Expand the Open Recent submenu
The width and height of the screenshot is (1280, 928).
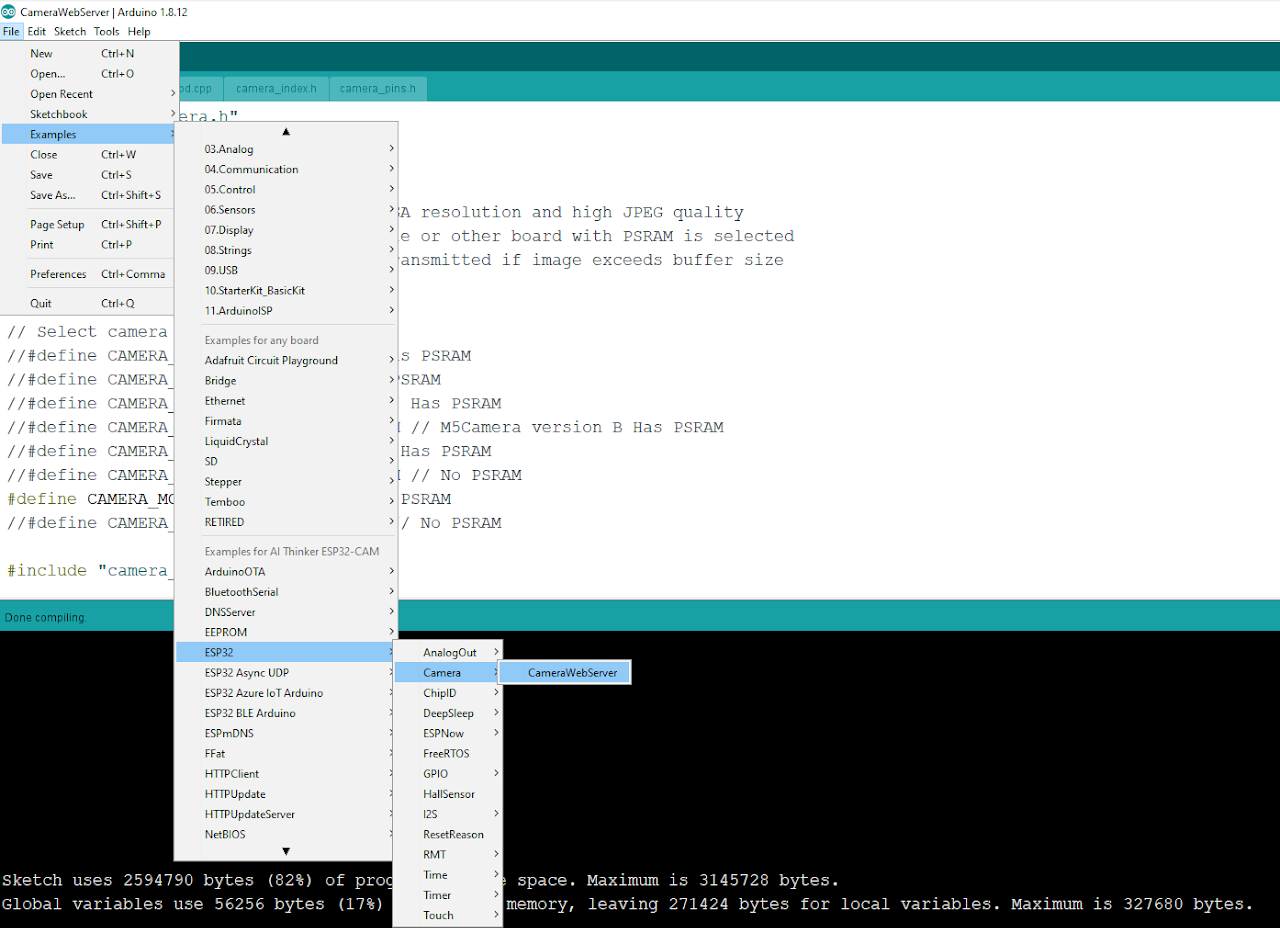tap(89, 94)
